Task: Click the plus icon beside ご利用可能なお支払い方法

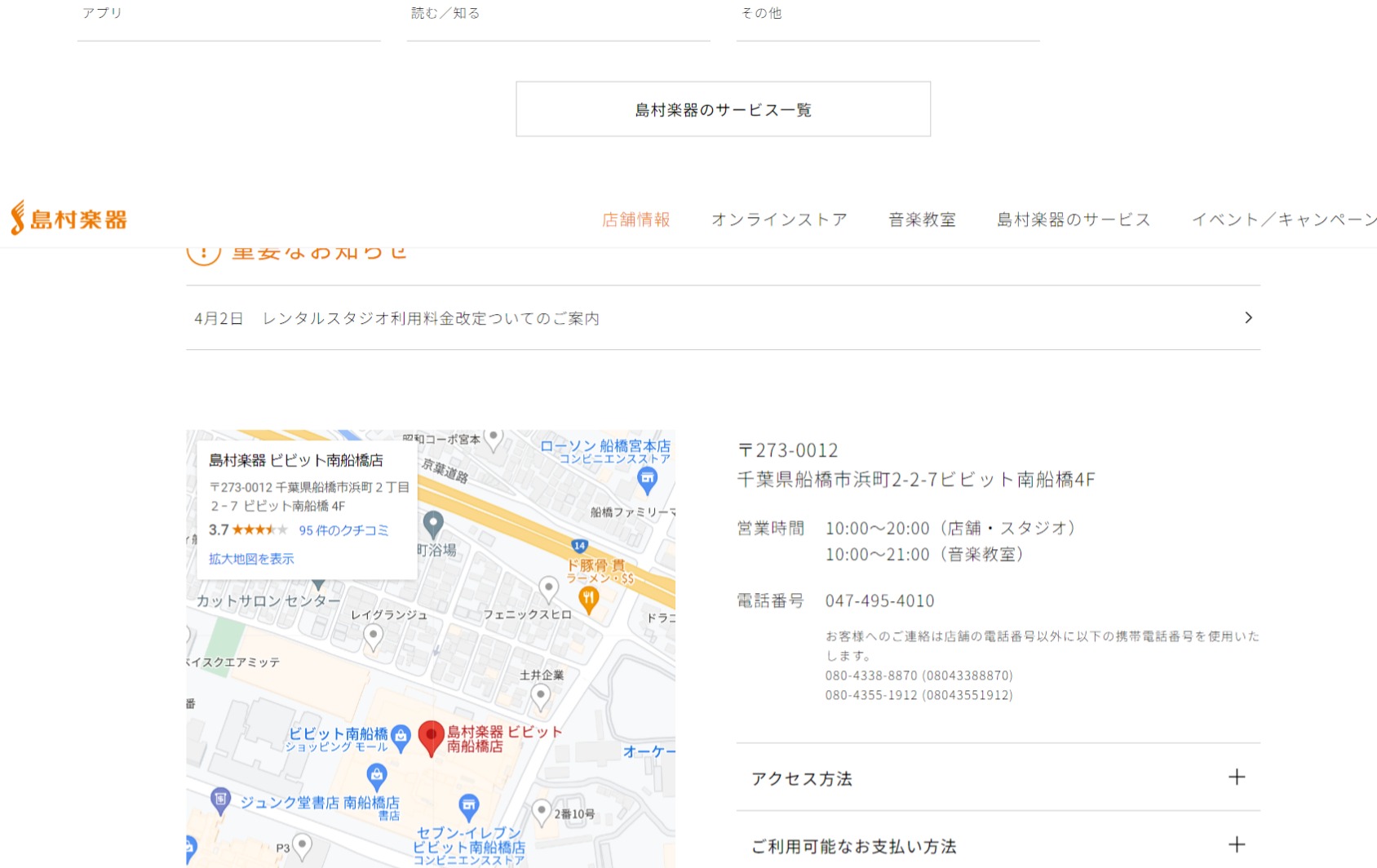Action: [1237, 844]
